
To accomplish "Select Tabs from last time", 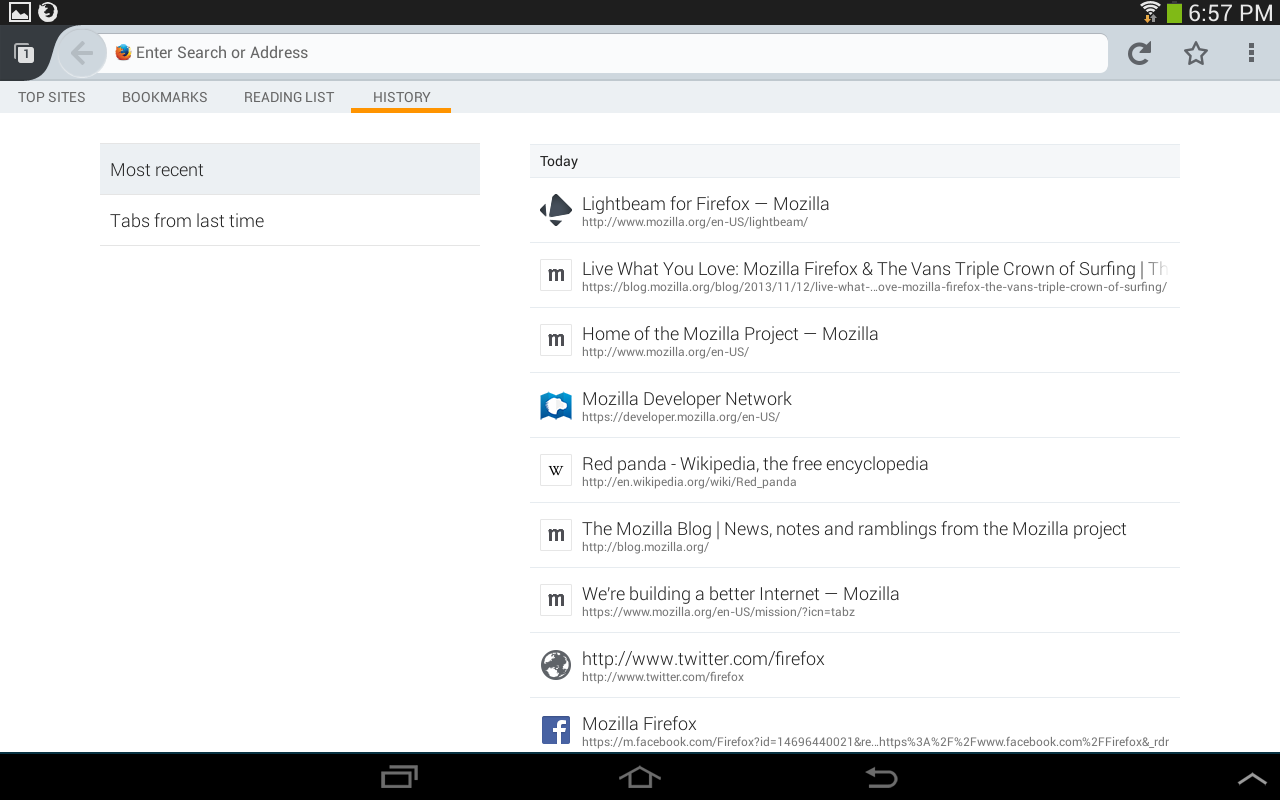I will pos(290,221).
